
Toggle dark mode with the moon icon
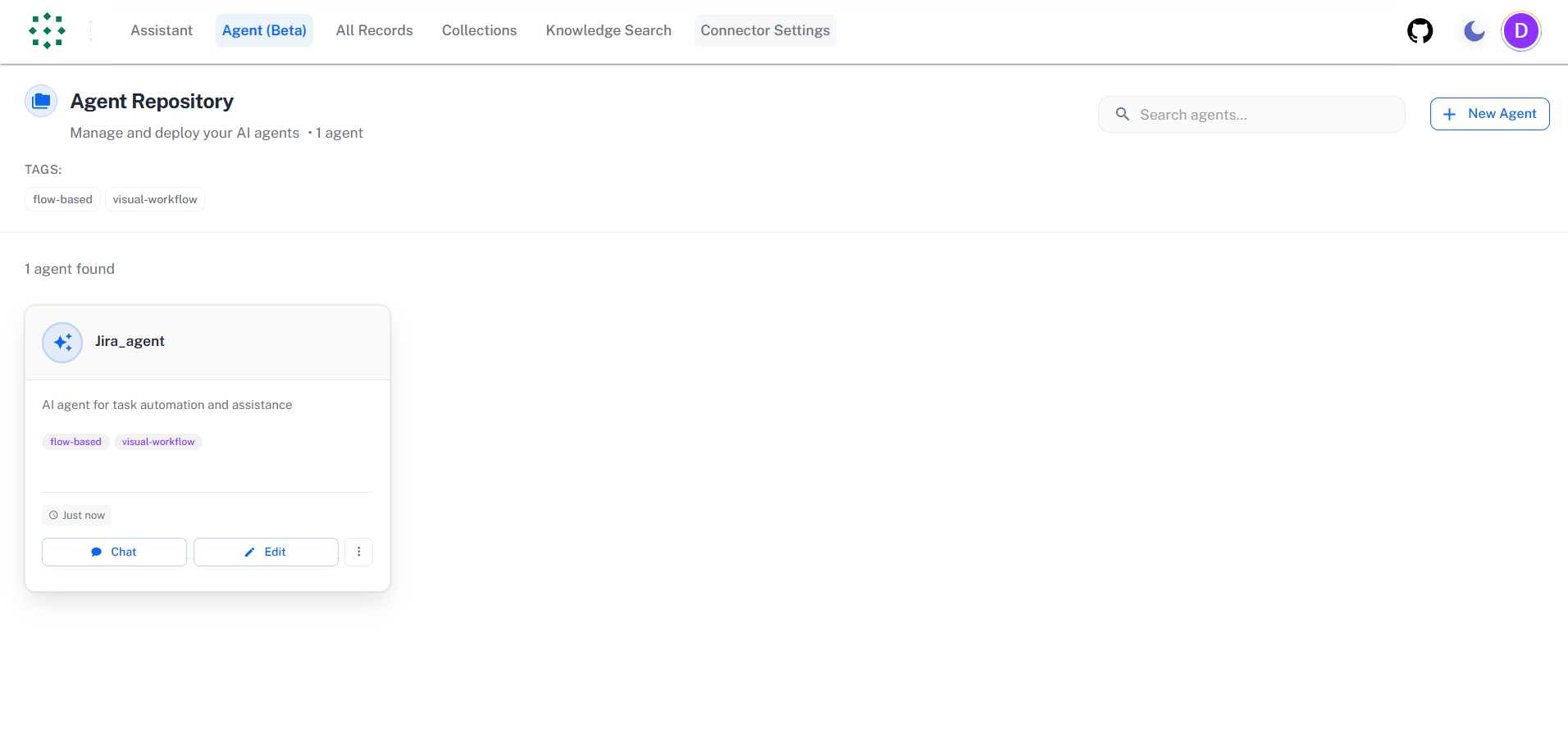1473,30
